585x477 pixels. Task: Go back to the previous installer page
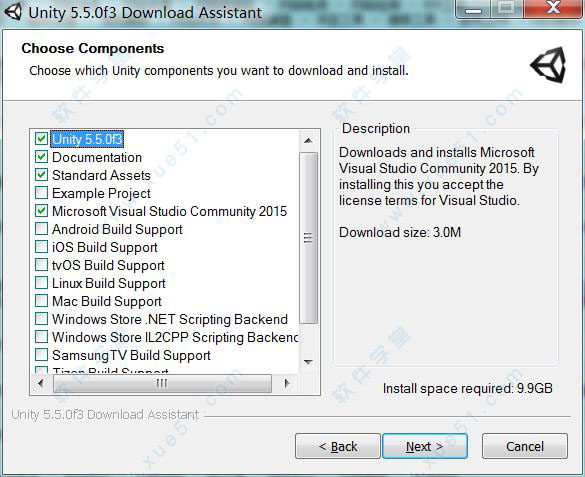tap(338, 446)
